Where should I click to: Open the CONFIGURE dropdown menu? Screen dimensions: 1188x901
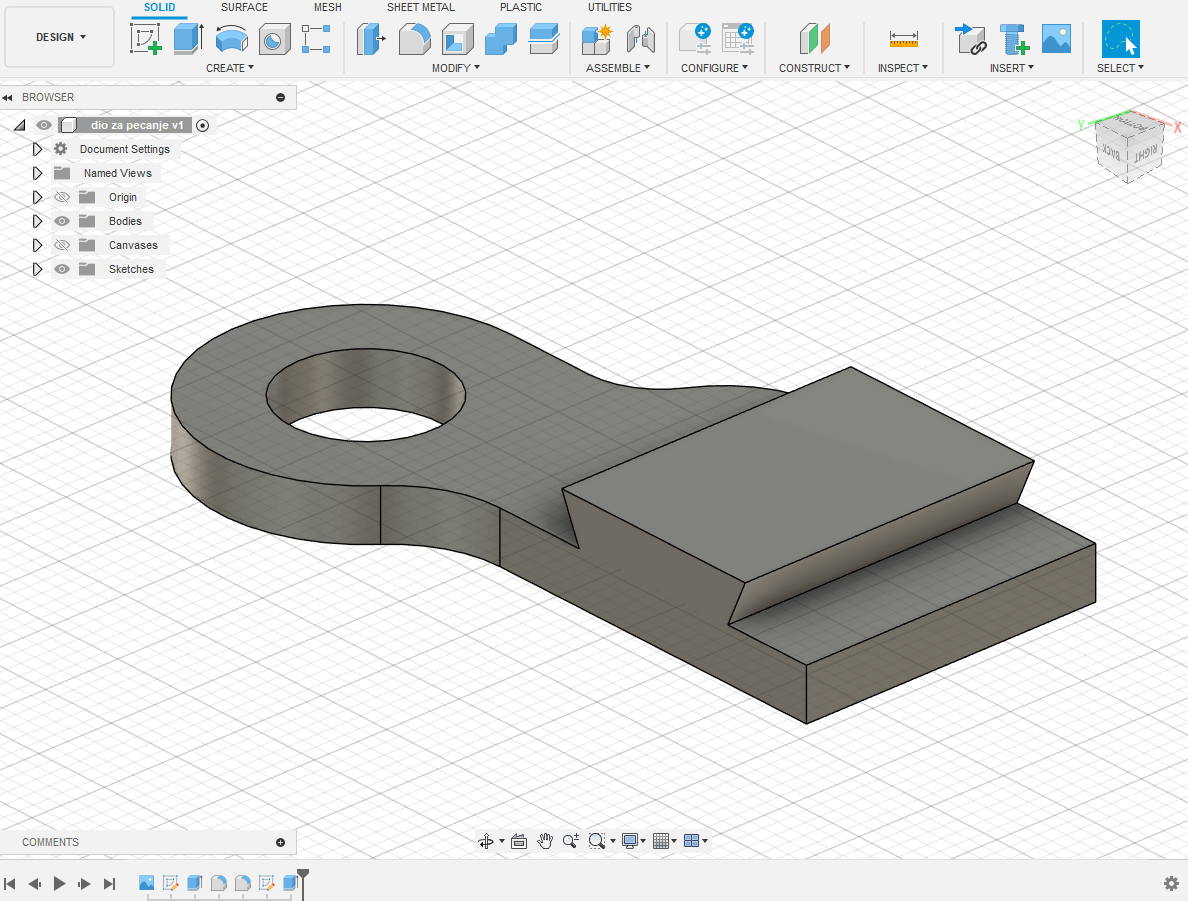pos(714,68)
